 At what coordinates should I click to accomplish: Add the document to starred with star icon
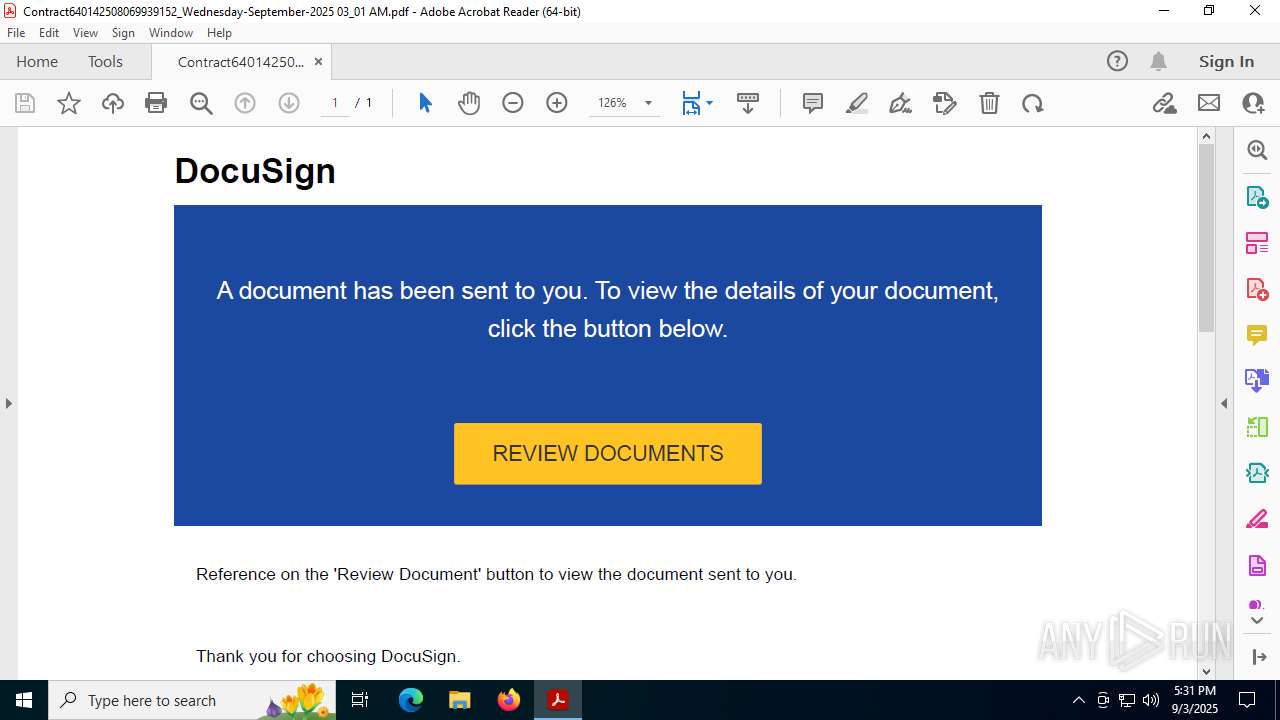pyautogui.click(x=69, y=103)
